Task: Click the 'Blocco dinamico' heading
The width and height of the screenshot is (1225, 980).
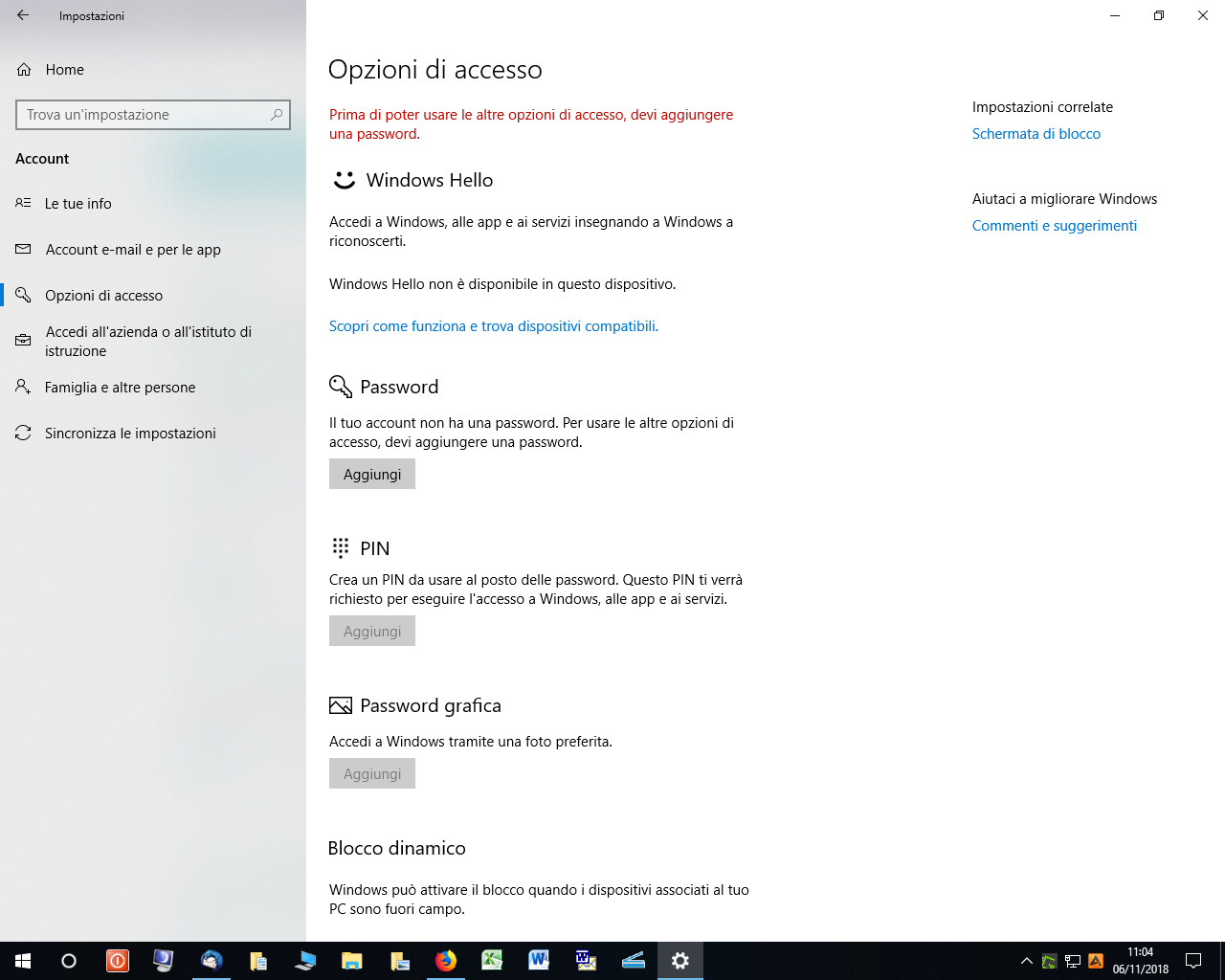Action: coord(396,848)
